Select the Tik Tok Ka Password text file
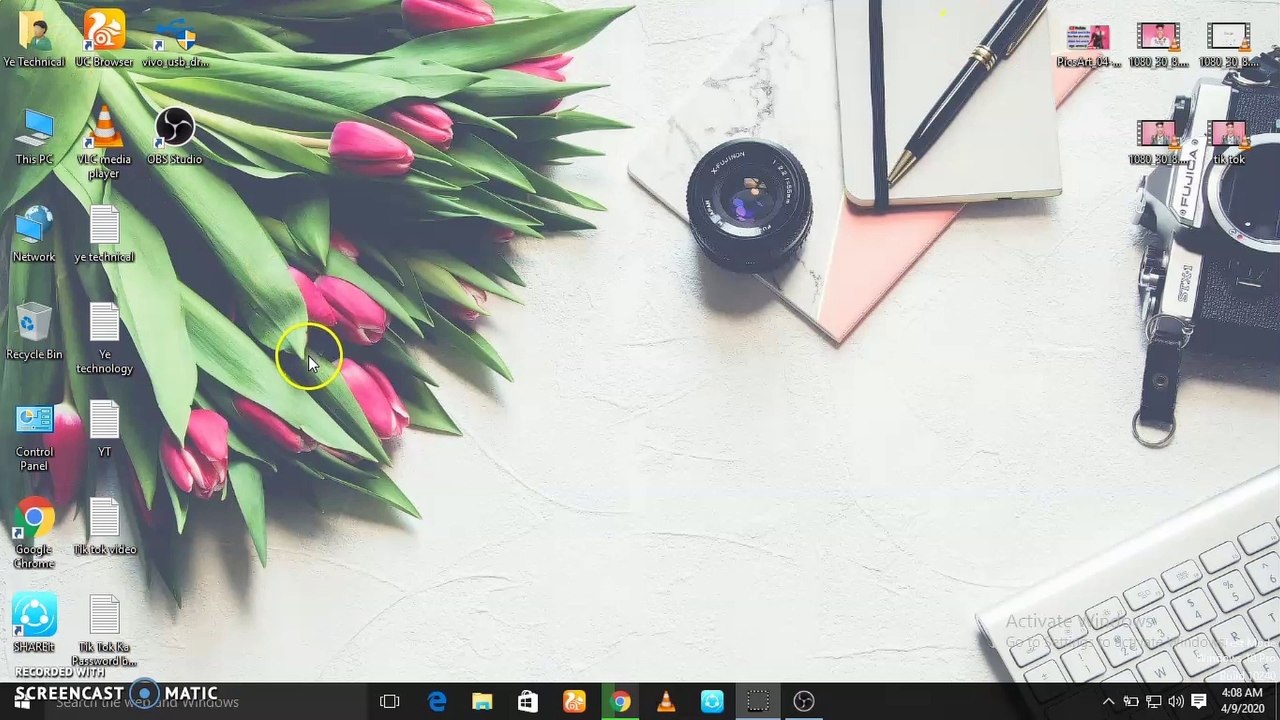This screenshot has height=720, width=1280. [104, 631]
